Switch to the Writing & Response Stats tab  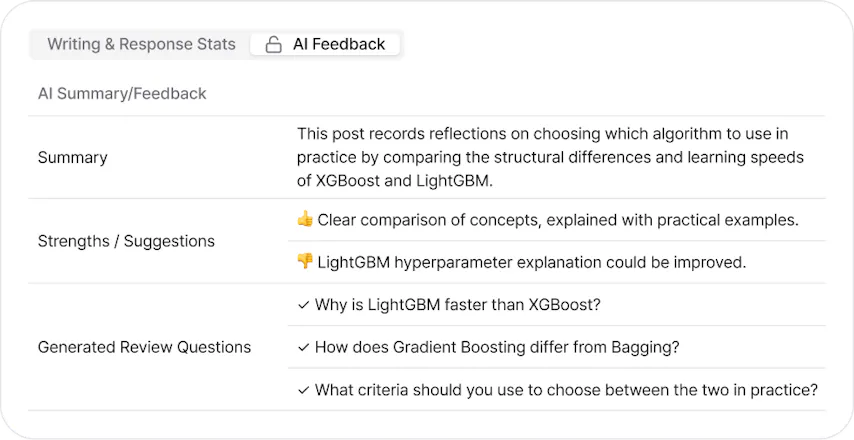(142, 44)
